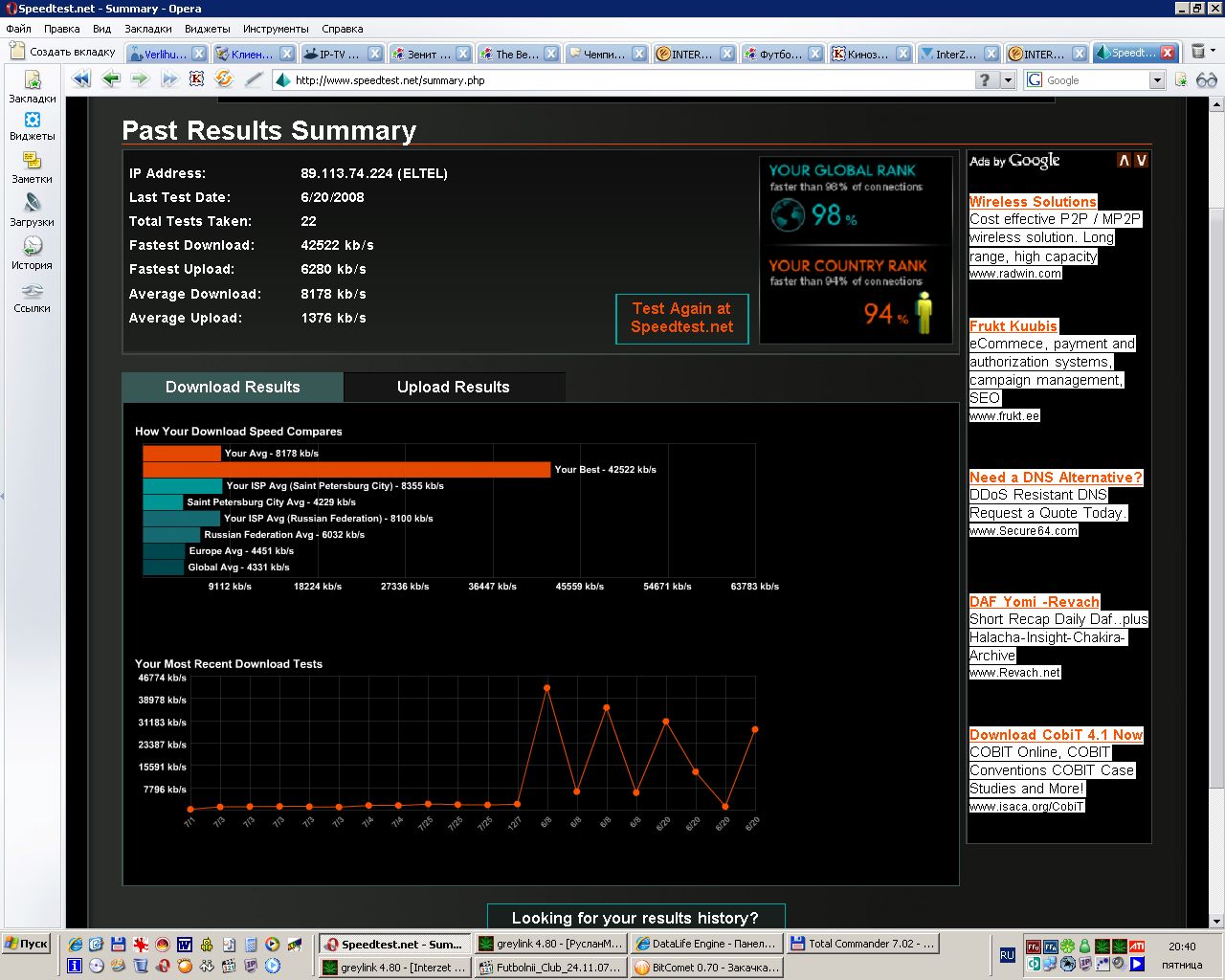Click the wand/pencil toolbar icon

(253, 79)
